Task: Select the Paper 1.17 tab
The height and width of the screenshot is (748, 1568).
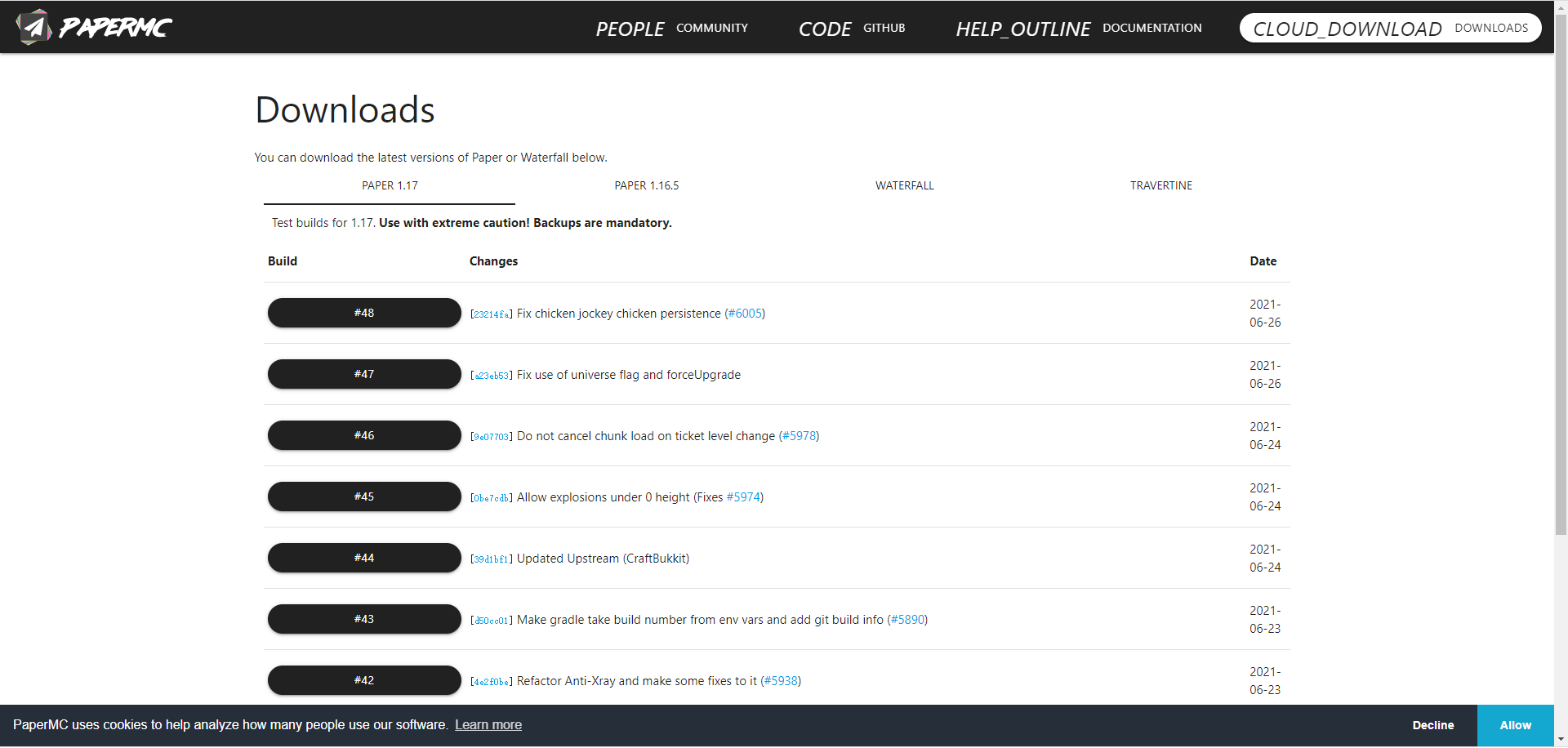Action: [390, 186]
